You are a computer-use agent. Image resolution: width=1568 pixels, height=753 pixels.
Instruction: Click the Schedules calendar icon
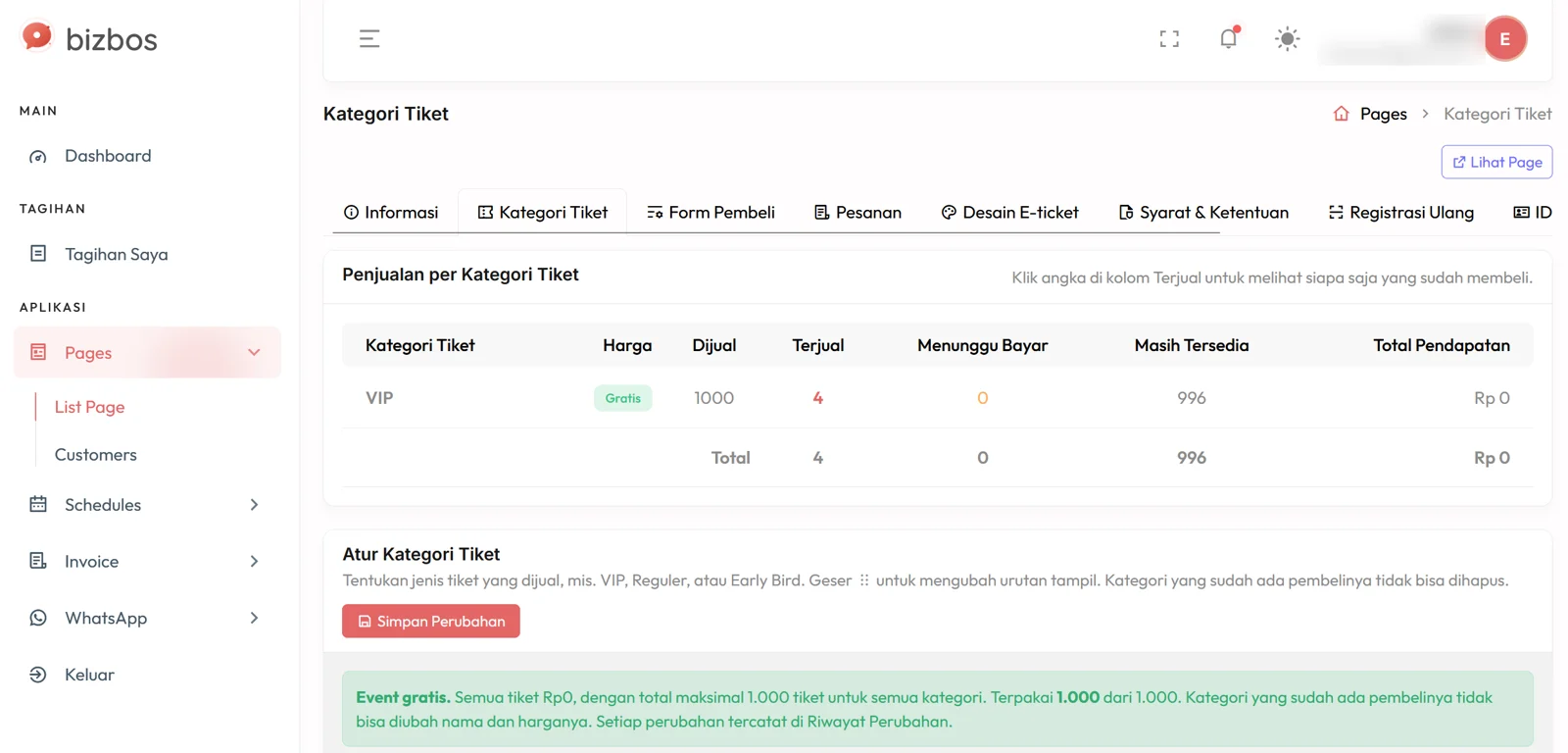(x=38, y=505)
